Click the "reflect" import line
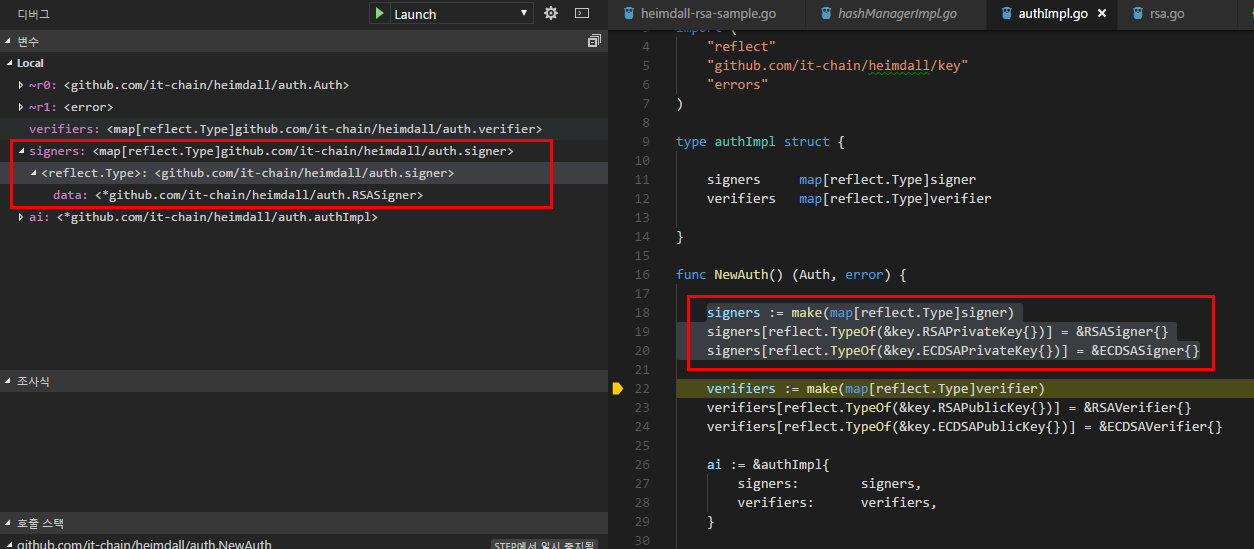 tap(741, 47)
